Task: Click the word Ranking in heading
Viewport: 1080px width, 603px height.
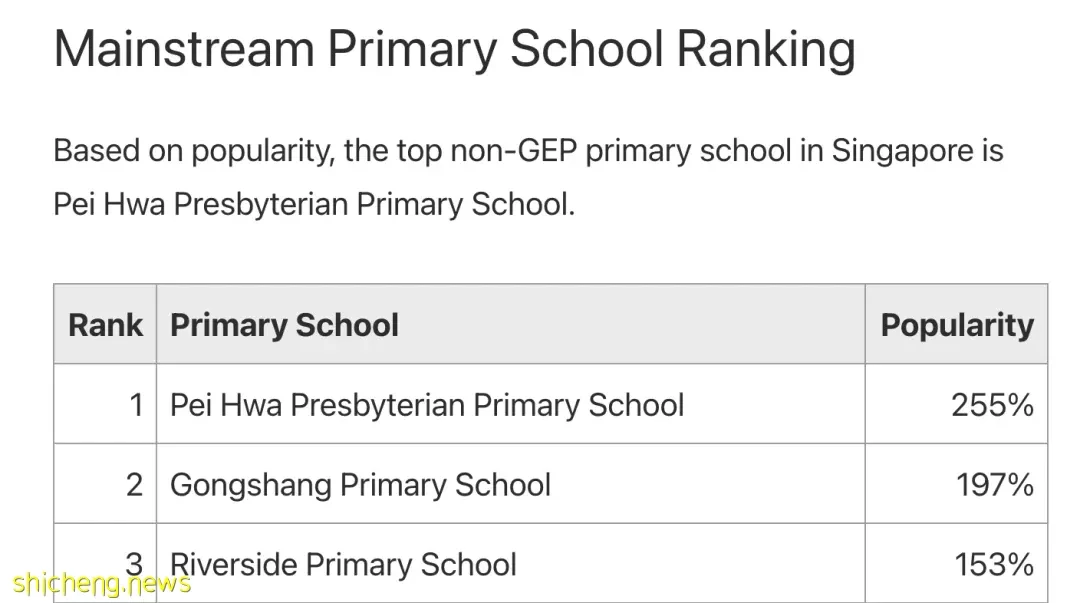Action: (766, 50)
